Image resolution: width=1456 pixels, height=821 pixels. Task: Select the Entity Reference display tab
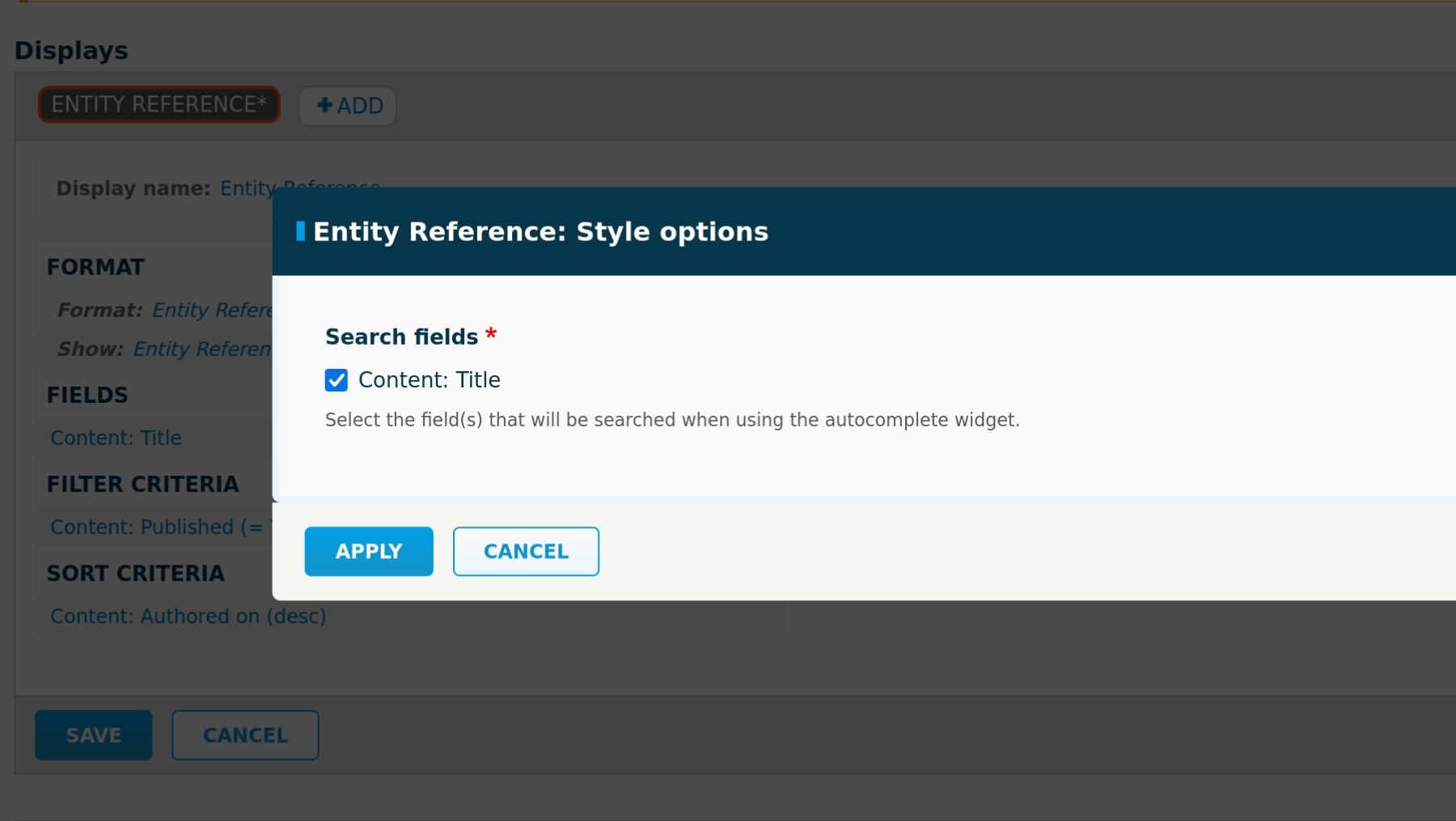159,105
